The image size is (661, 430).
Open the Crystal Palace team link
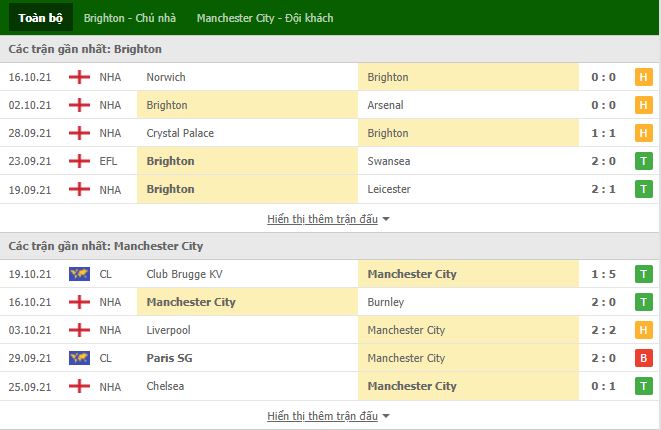[x=180, y=133]
